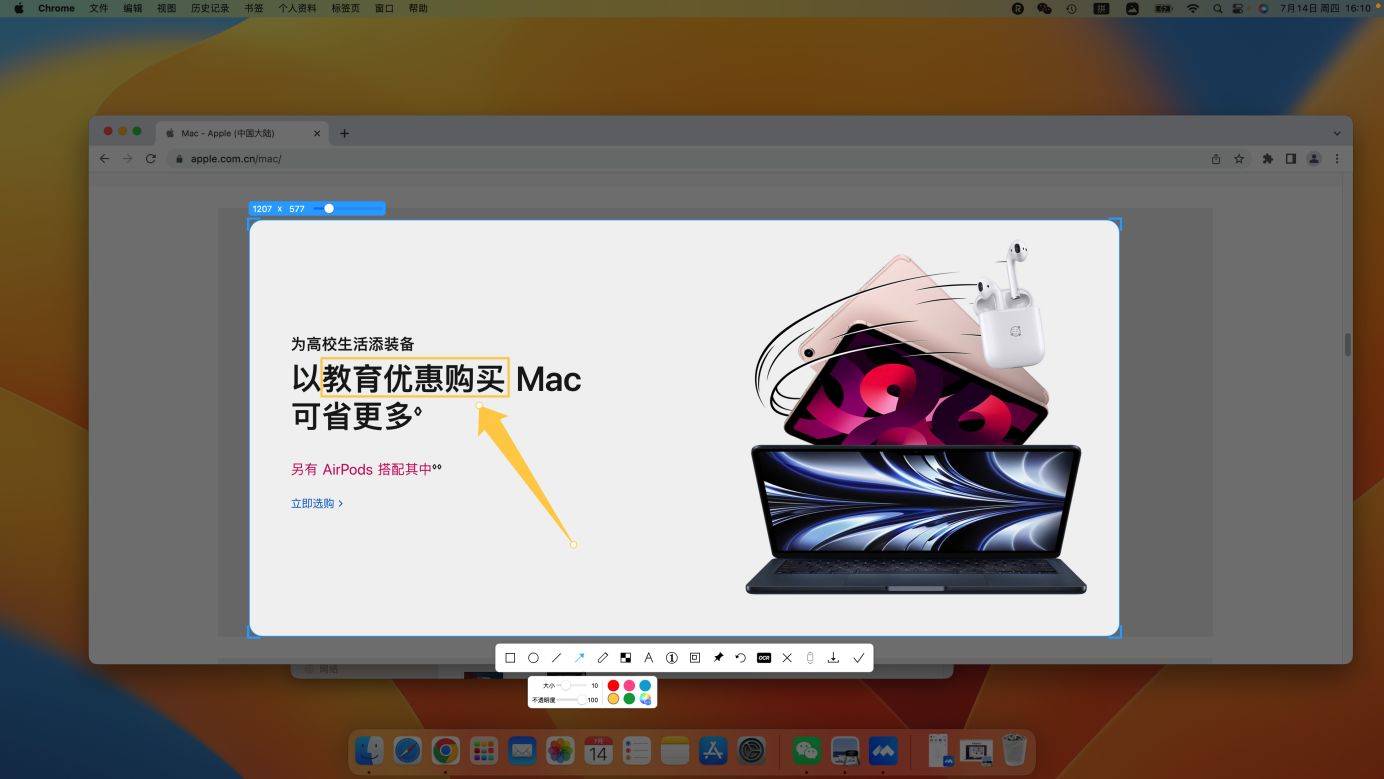
Task: Open the 编辑 menu
Action: coord(132,8)
